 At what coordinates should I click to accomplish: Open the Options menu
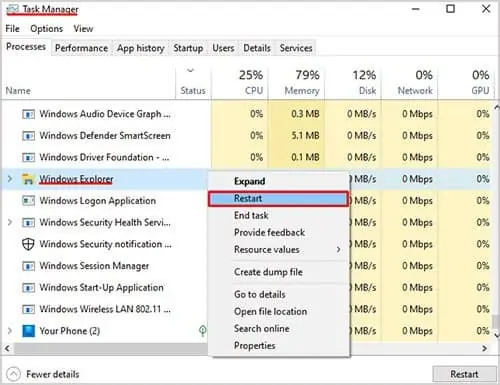click(x=46, y=29)
